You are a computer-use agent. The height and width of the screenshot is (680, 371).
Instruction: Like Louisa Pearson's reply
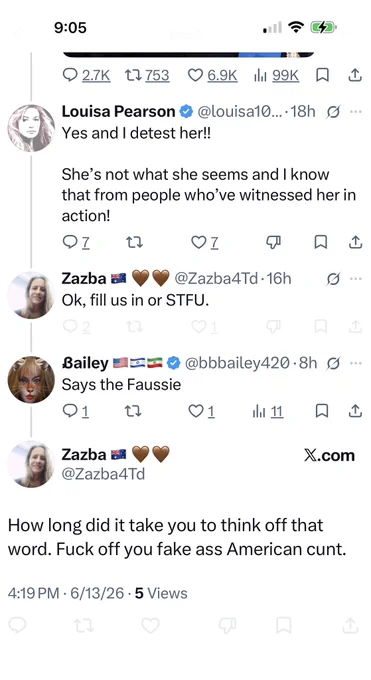(205, 242)
